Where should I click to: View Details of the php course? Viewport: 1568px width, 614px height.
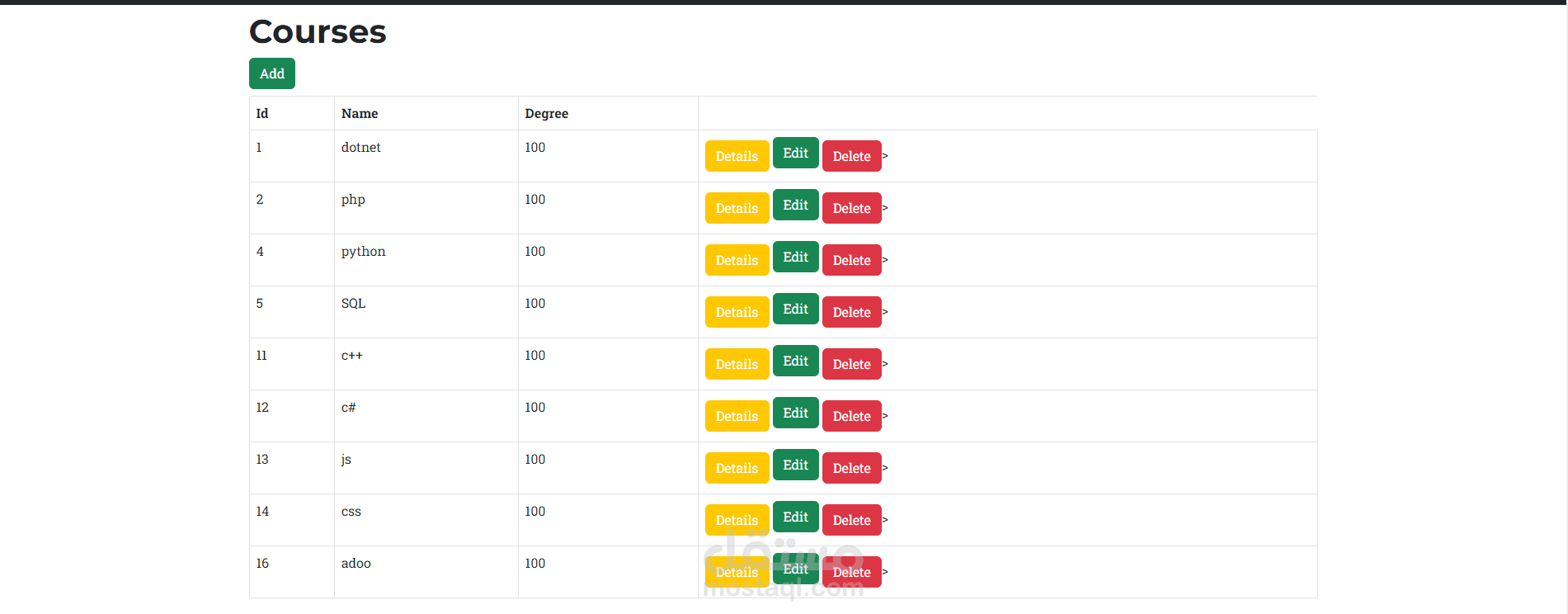tap(737, 208)
